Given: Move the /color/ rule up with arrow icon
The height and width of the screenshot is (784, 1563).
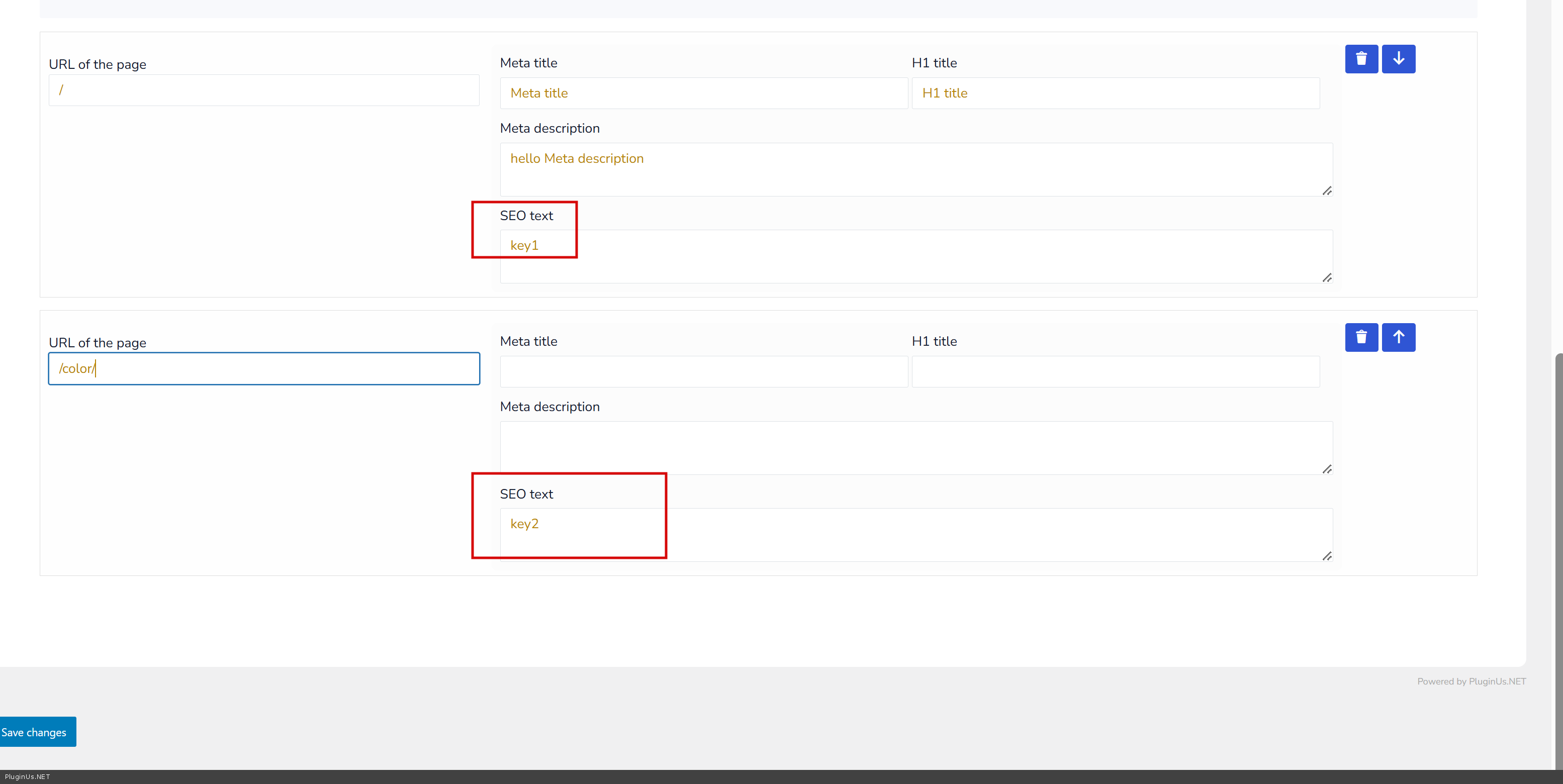Looking at the screenshot, I should click(x=1398, y=337).
